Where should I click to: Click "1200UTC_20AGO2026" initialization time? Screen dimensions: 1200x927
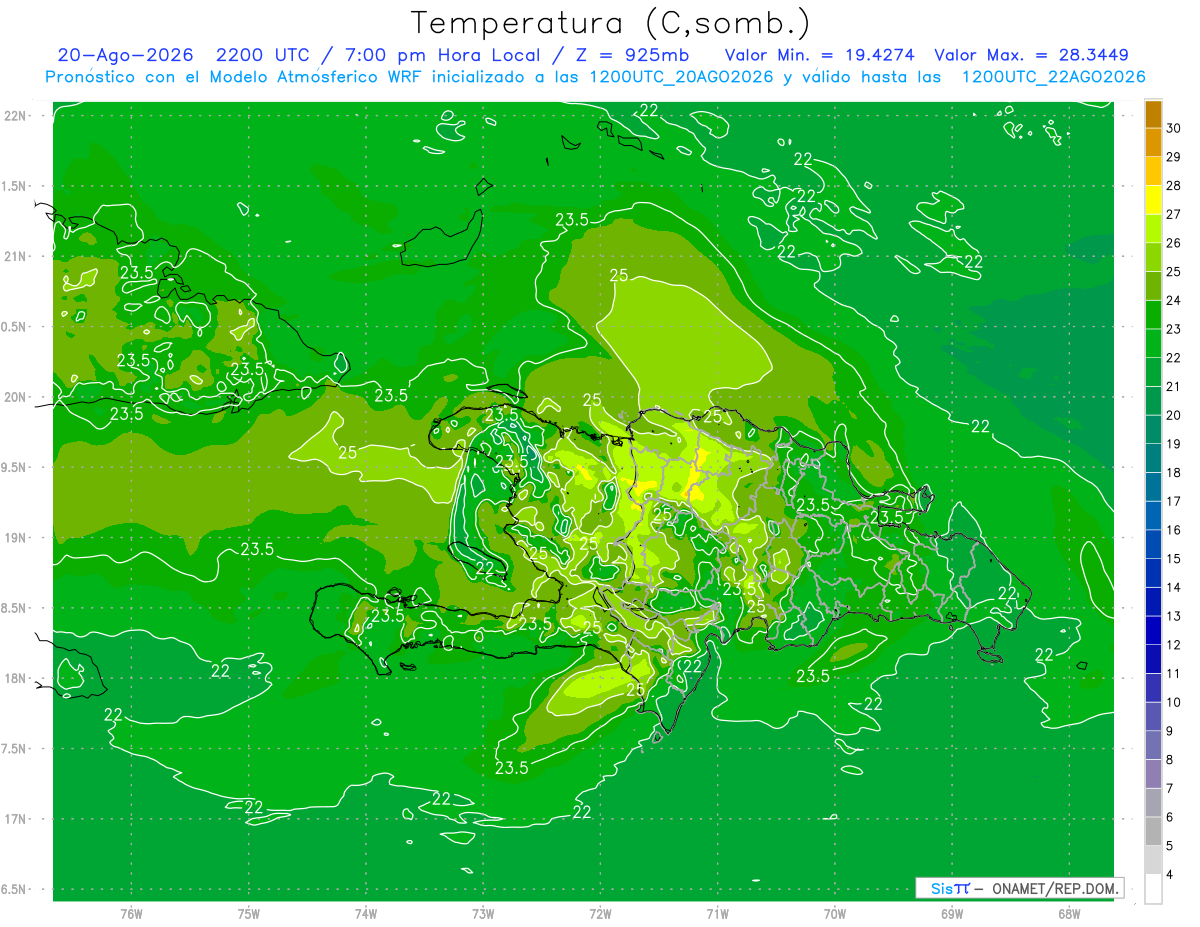pyautogui.click(x=681, y=77)
